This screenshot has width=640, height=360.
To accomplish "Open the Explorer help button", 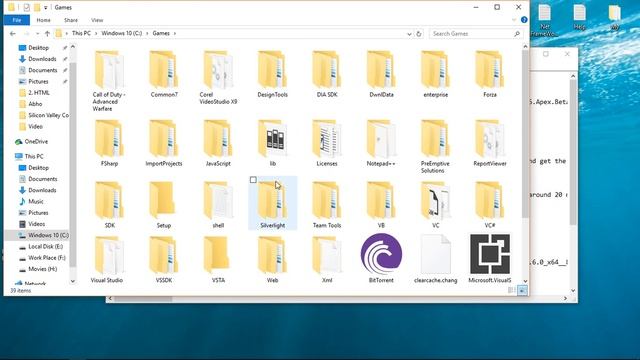I will click(524, 20).
